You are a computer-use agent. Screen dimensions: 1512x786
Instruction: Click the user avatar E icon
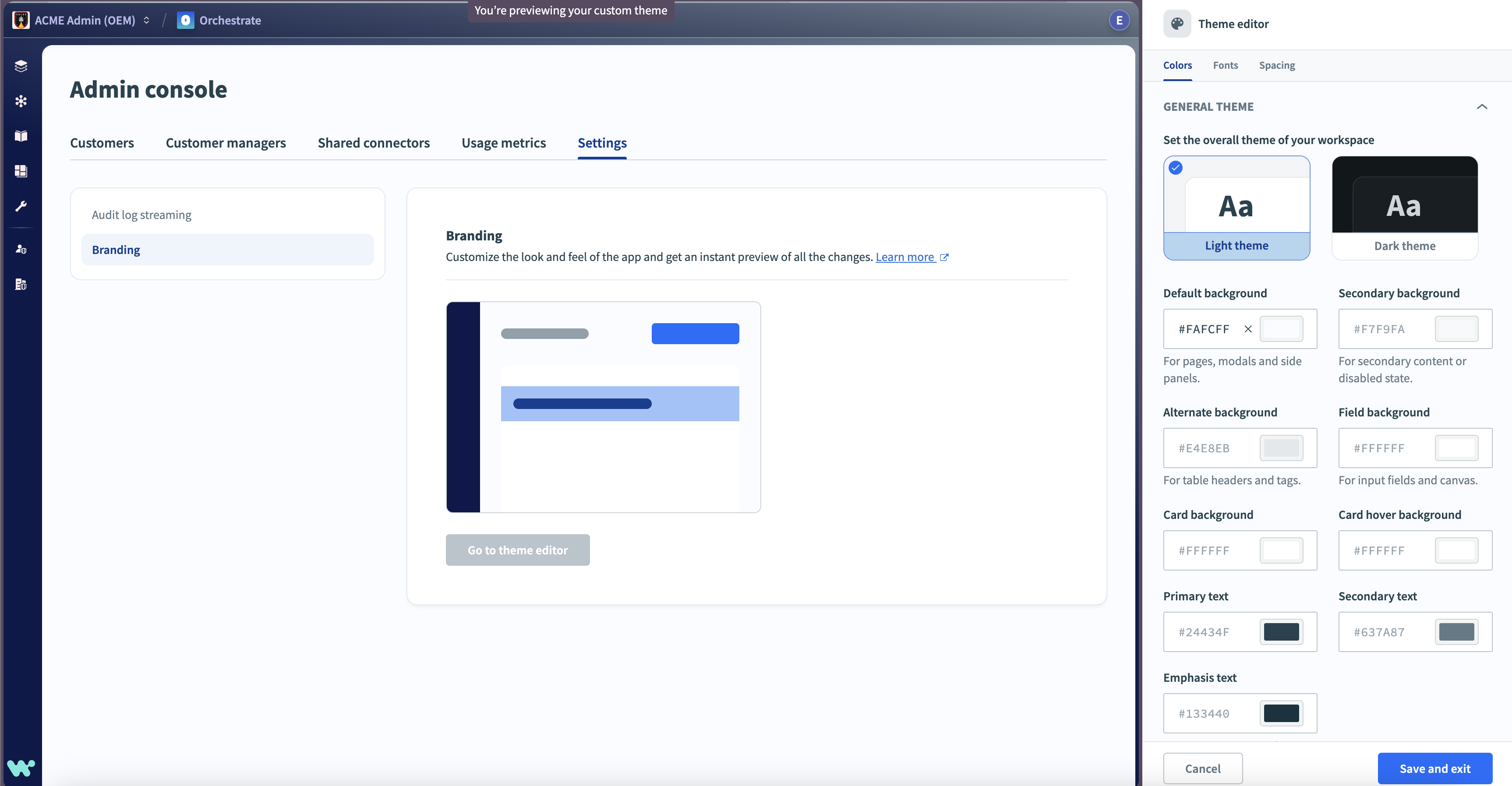1119,21
